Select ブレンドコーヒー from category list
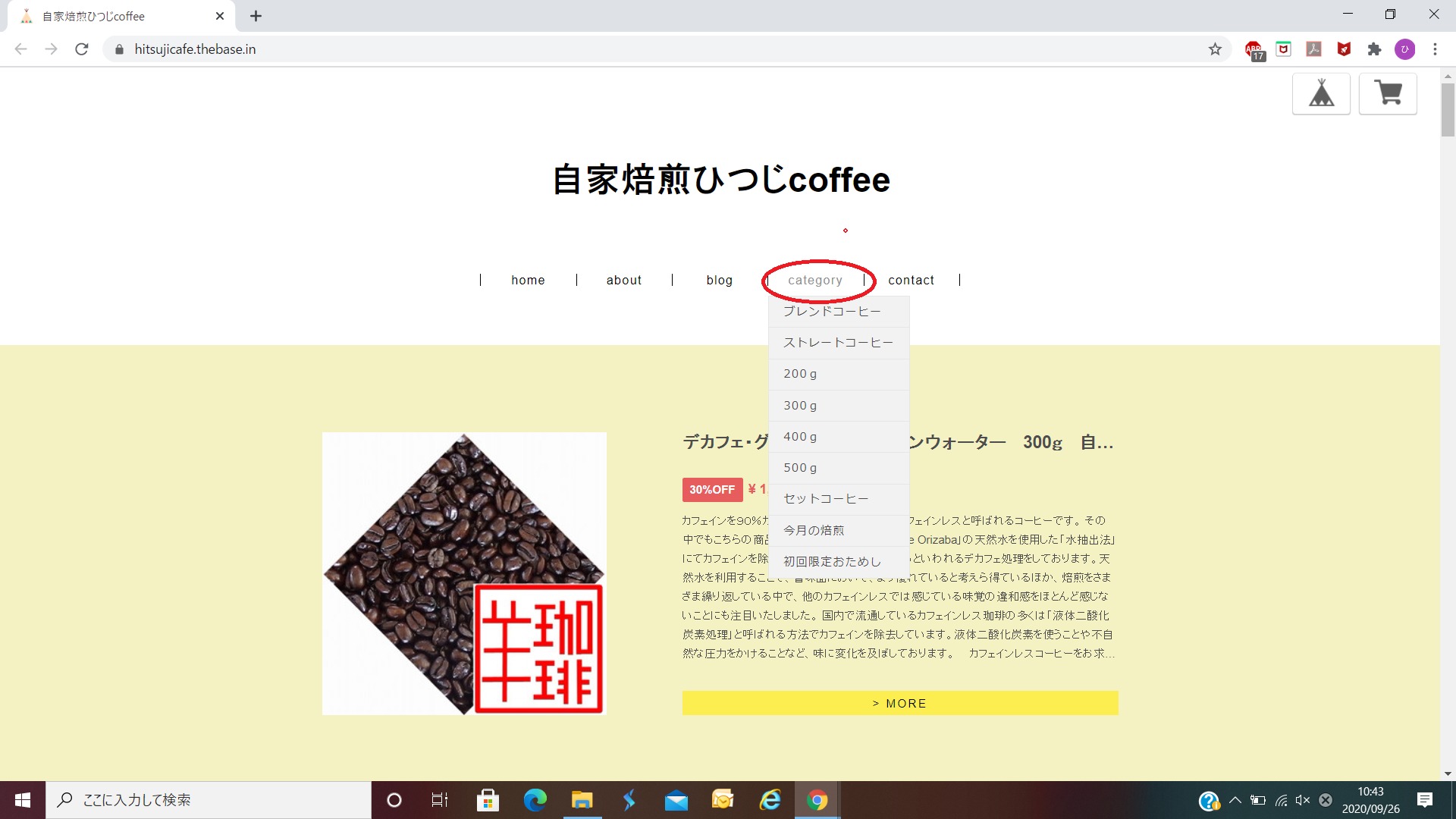 [832, 312]
